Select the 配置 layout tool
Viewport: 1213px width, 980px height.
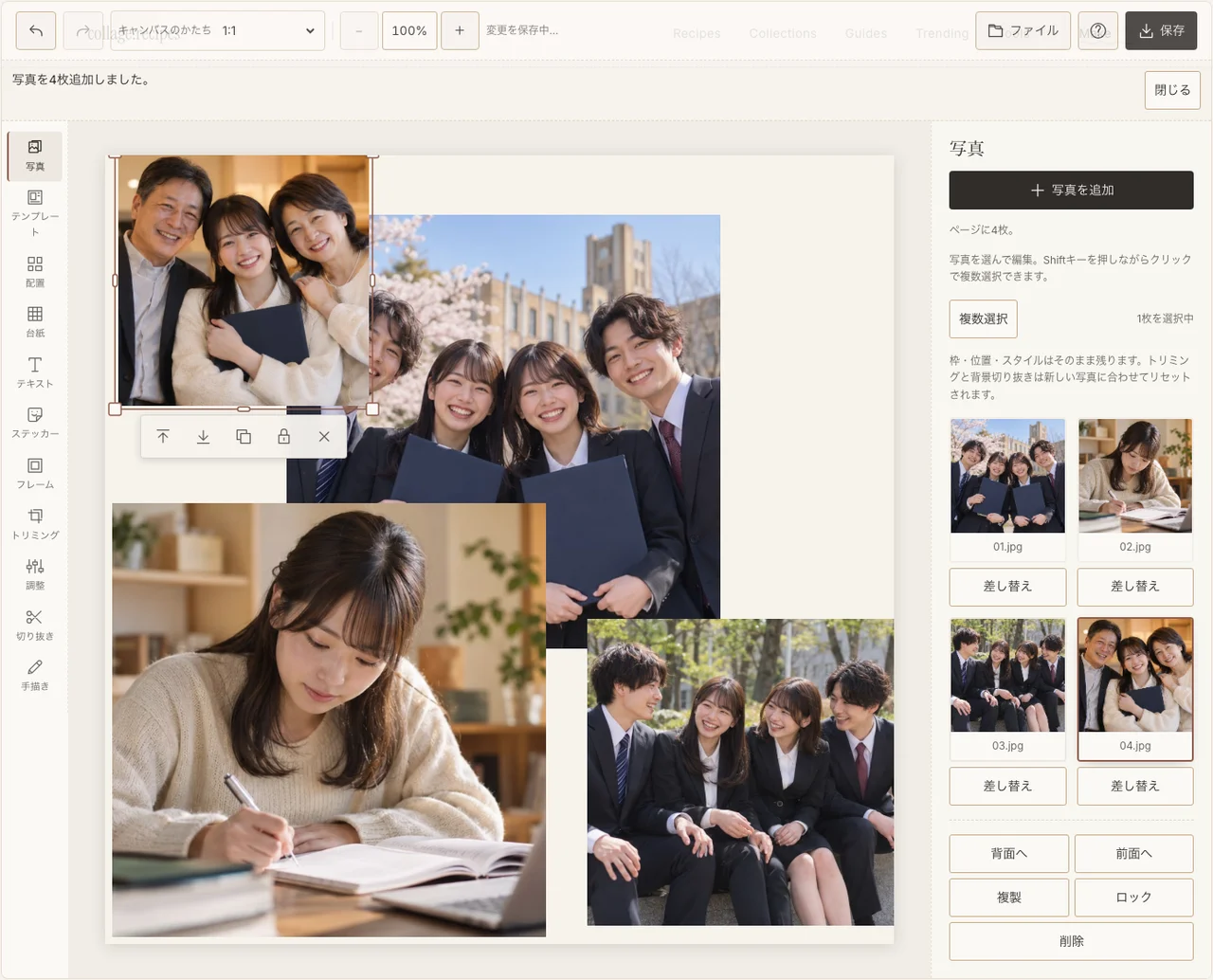click(x=35, y=271)
